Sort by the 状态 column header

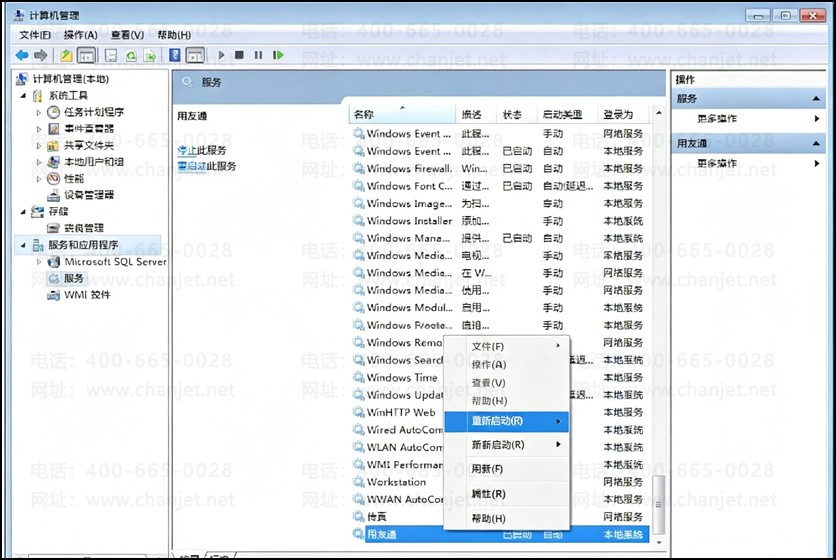tap(517, 114)
